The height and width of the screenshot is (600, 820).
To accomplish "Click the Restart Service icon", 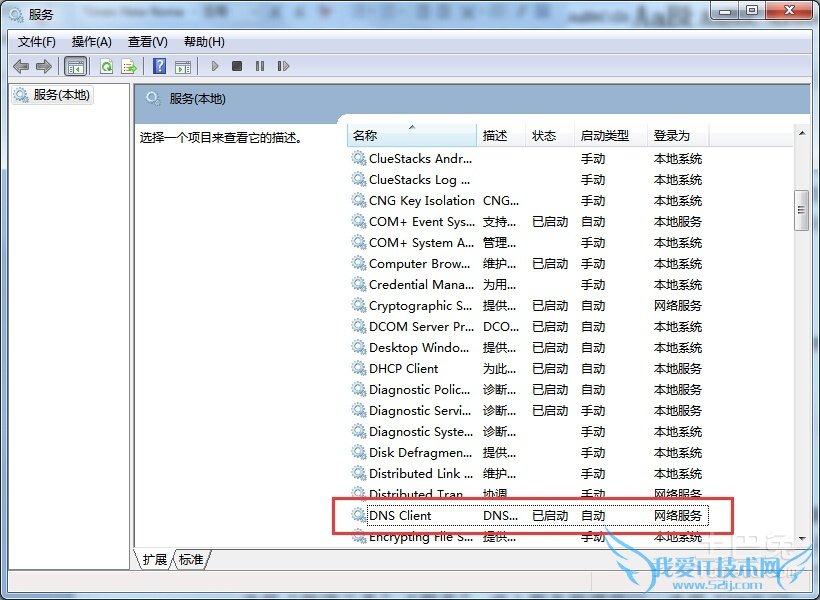I will click(x=283, y=66).
